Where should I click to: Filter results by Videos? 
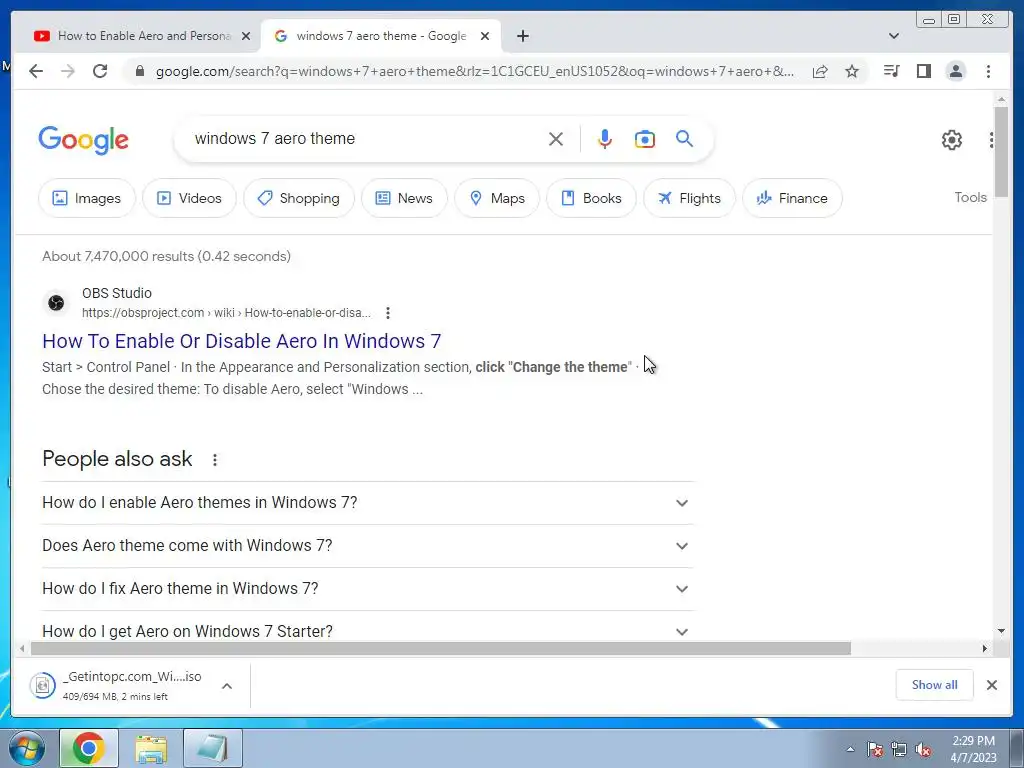coord(189,198)
